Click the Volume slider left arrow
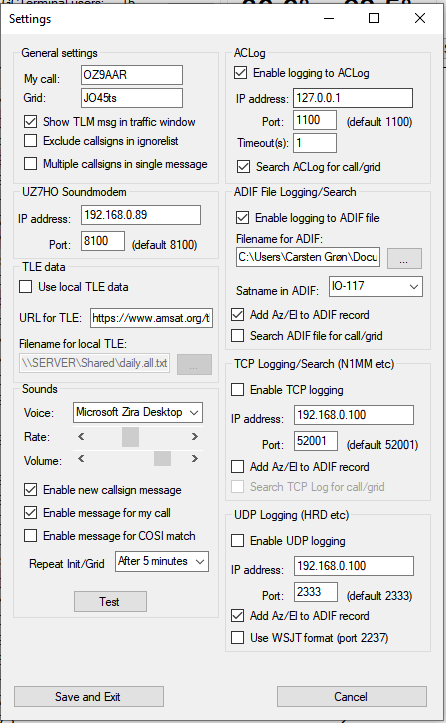The width and height of the screenshot is (446, 723). (81, 458)
